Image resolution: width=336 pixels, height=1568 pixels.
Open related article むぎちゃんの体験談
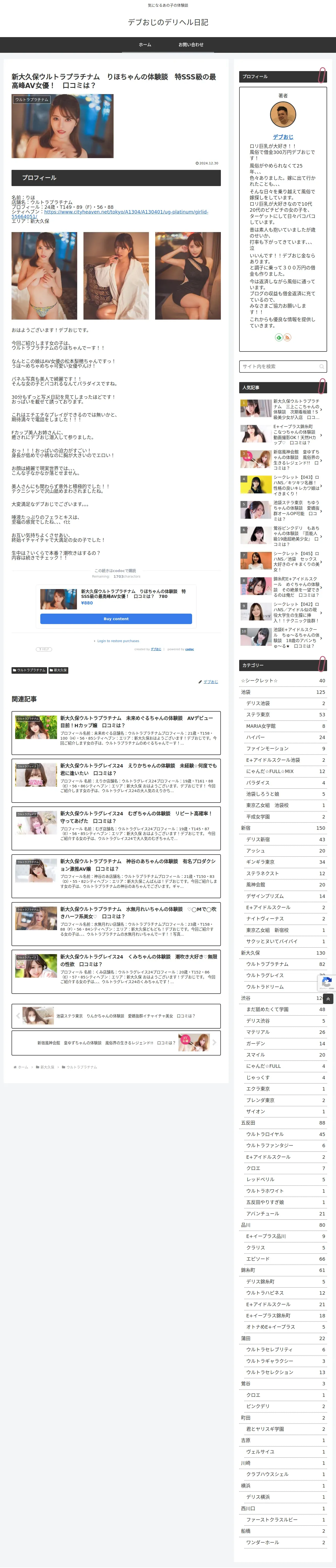116,828
